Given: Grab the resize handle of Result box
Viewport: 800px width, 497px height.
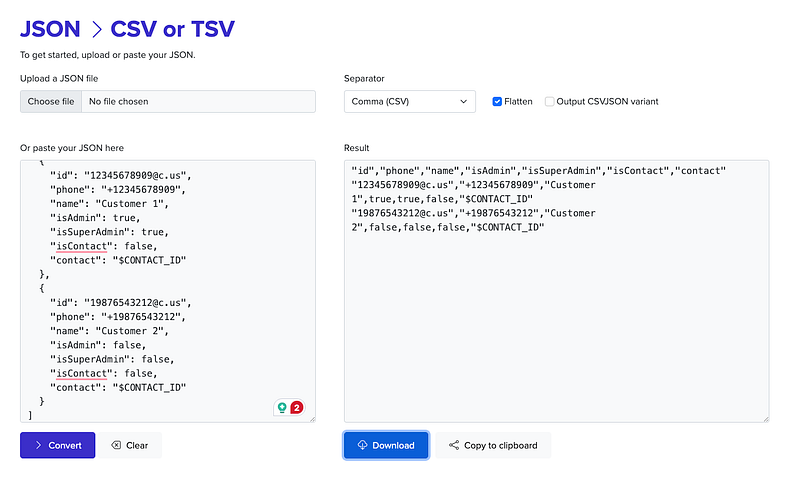Looking at the screenshot, I should pos(765,418).
